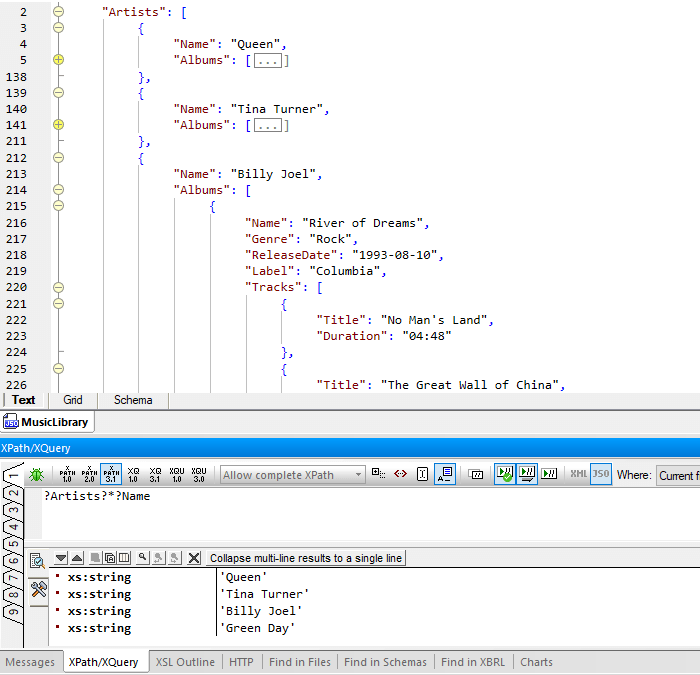
Task: Expand Queen's collapsed Albums array
Action: click(58, 61)
